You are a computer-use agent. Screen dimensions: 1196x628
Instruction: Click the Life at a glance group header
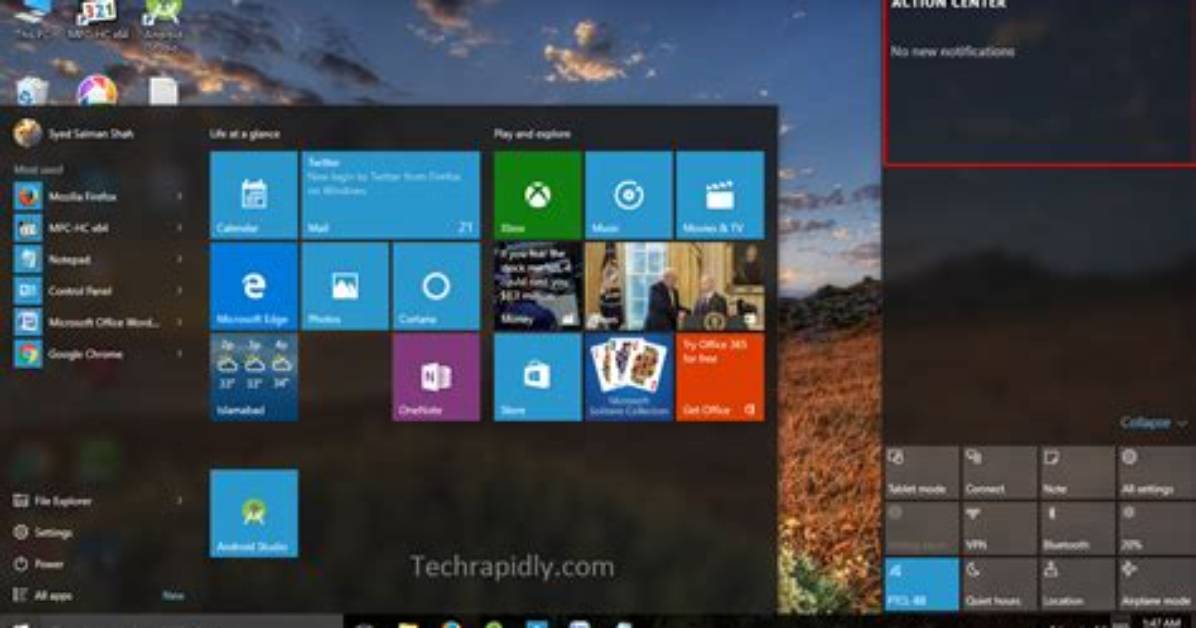click(x=245, y=134)
